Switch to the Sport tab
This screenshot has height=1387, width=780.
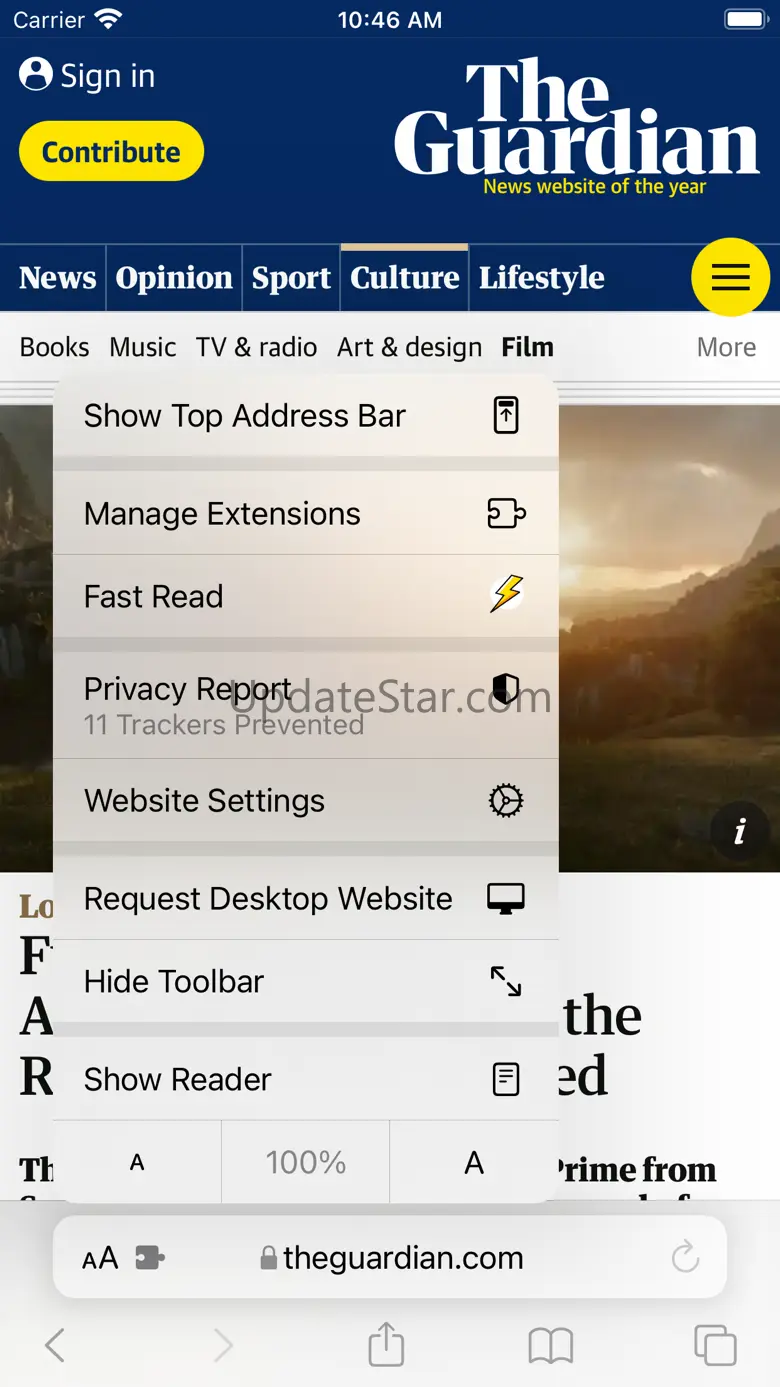(x=291, y=277)
